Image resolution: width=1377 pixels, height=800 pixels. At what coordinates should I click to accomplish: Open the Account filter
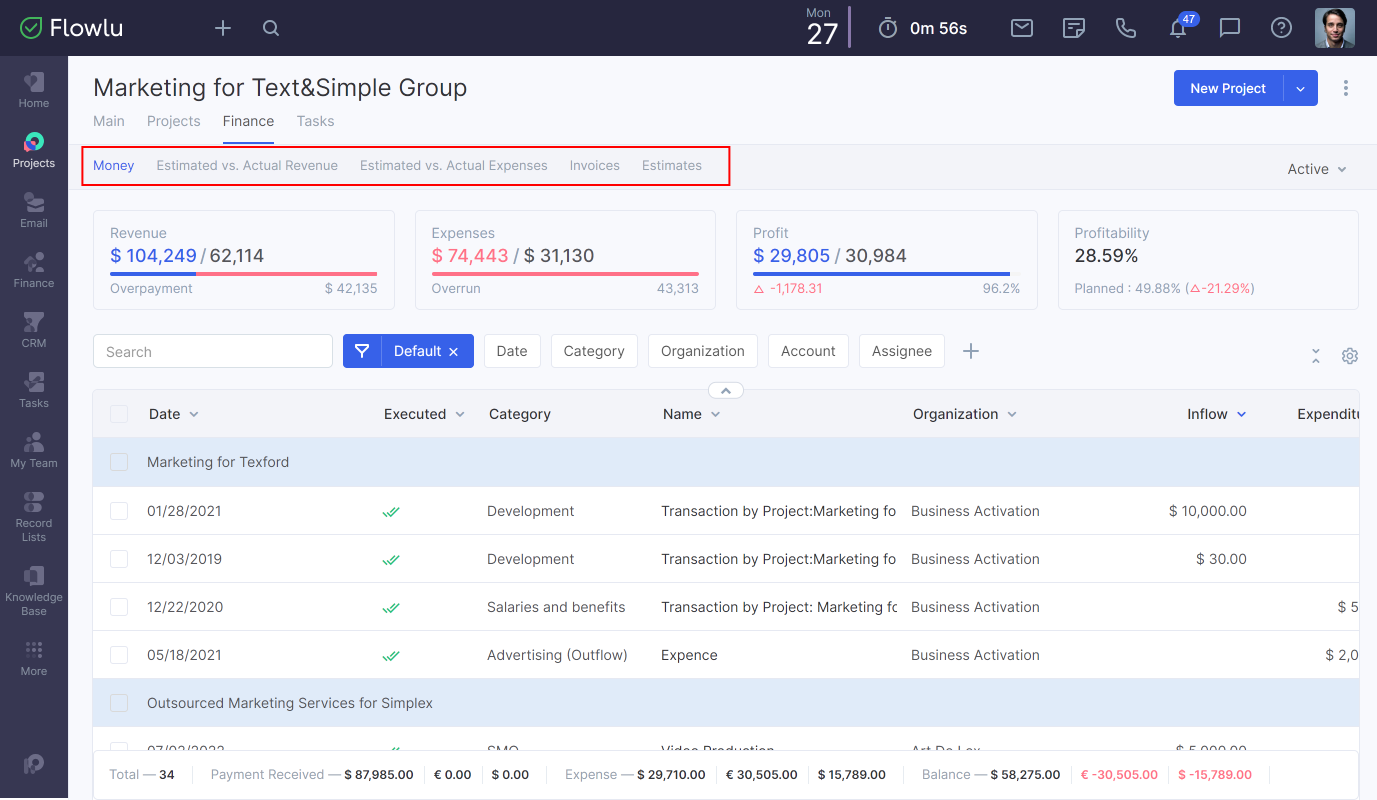(x=808, y=351)
